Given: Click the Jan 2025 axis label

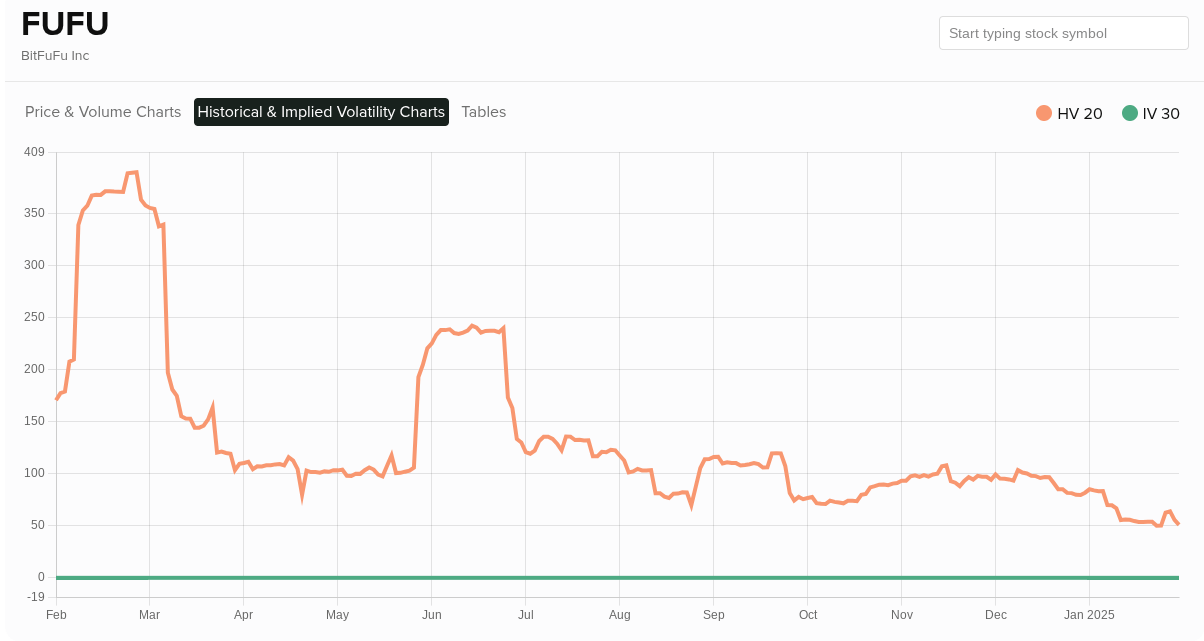Looking at the screenshot, I should [x=1089, y=615].
